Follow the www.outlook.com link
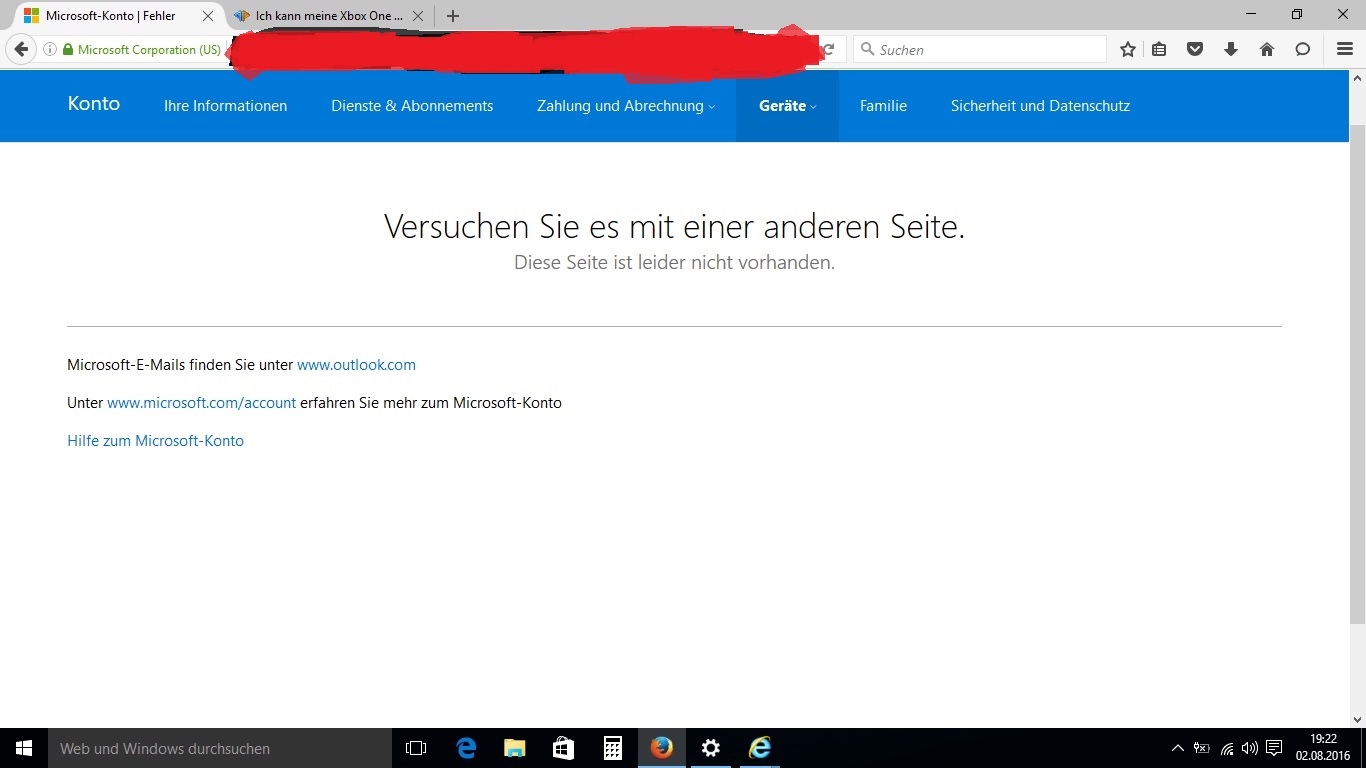 [x=356, y=365]
